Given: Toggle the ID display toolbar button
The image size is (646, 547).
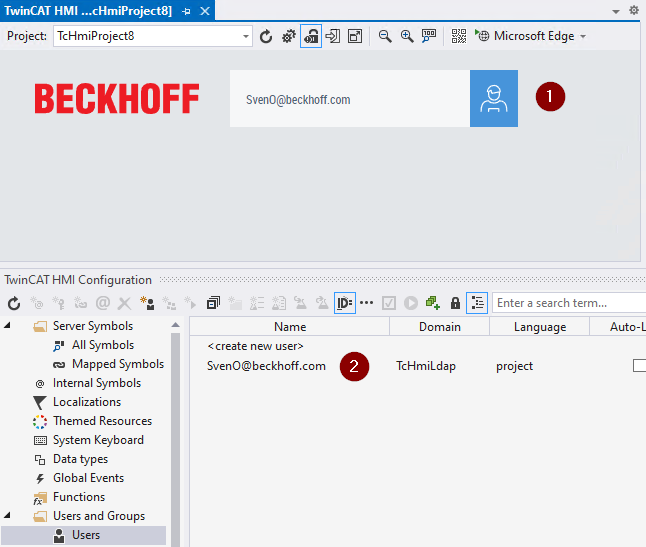Looking at the screenshot, I should pos(345,304).
